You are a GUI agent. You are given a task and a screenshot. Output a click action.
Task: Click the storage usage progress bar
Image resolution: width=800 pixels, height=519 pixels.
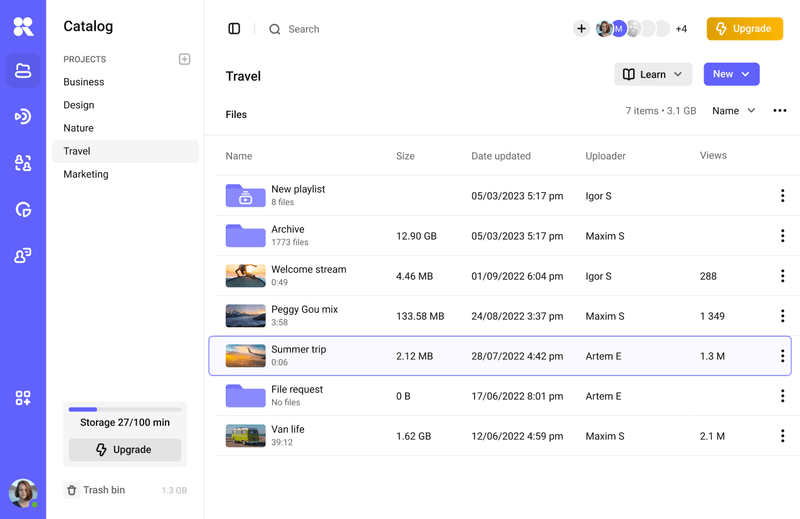[125, 409]
